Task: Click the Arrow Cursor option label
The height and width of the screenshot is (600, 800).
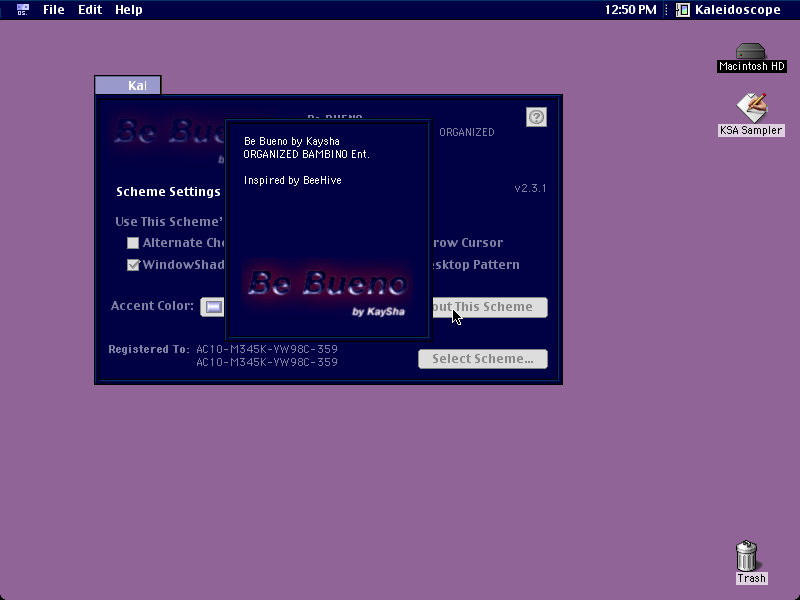Action: click(x=467, y=243)
